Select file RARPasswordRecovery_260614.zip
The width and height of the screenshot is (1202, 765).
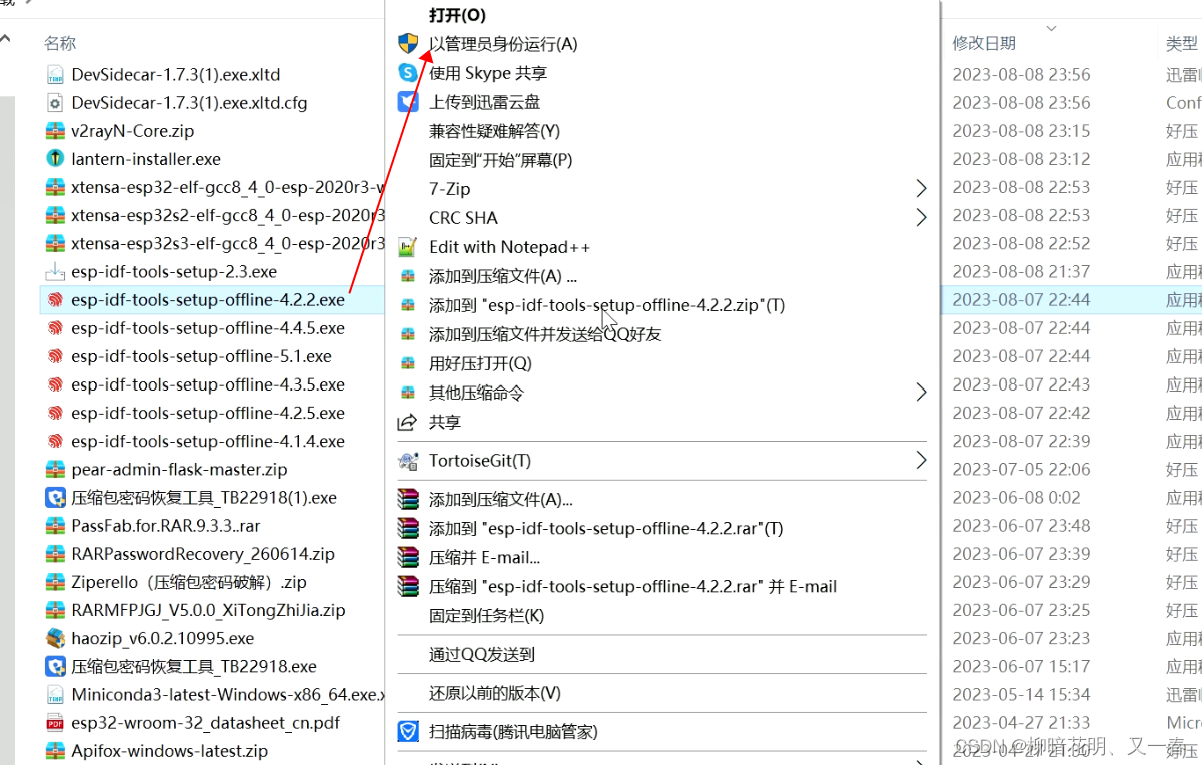tap(203, 553)
